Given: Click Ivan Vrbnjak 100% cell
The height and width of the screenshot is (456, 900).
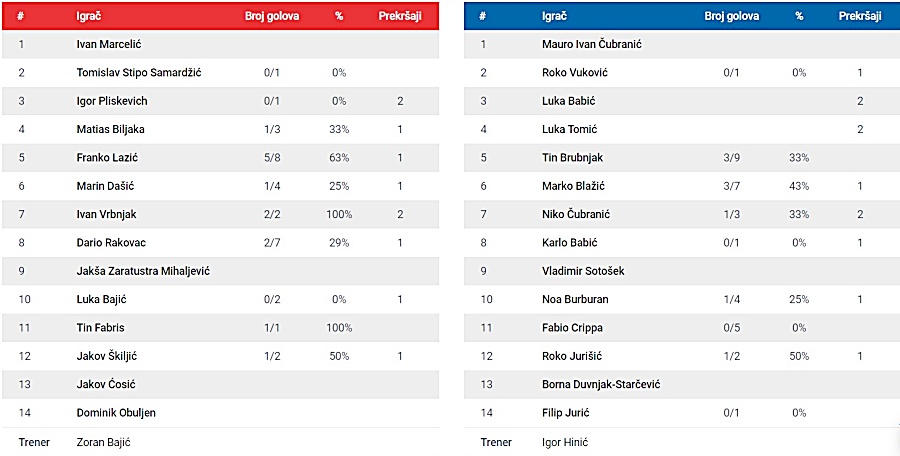Looking at the screenshot, I should point(339,214).
